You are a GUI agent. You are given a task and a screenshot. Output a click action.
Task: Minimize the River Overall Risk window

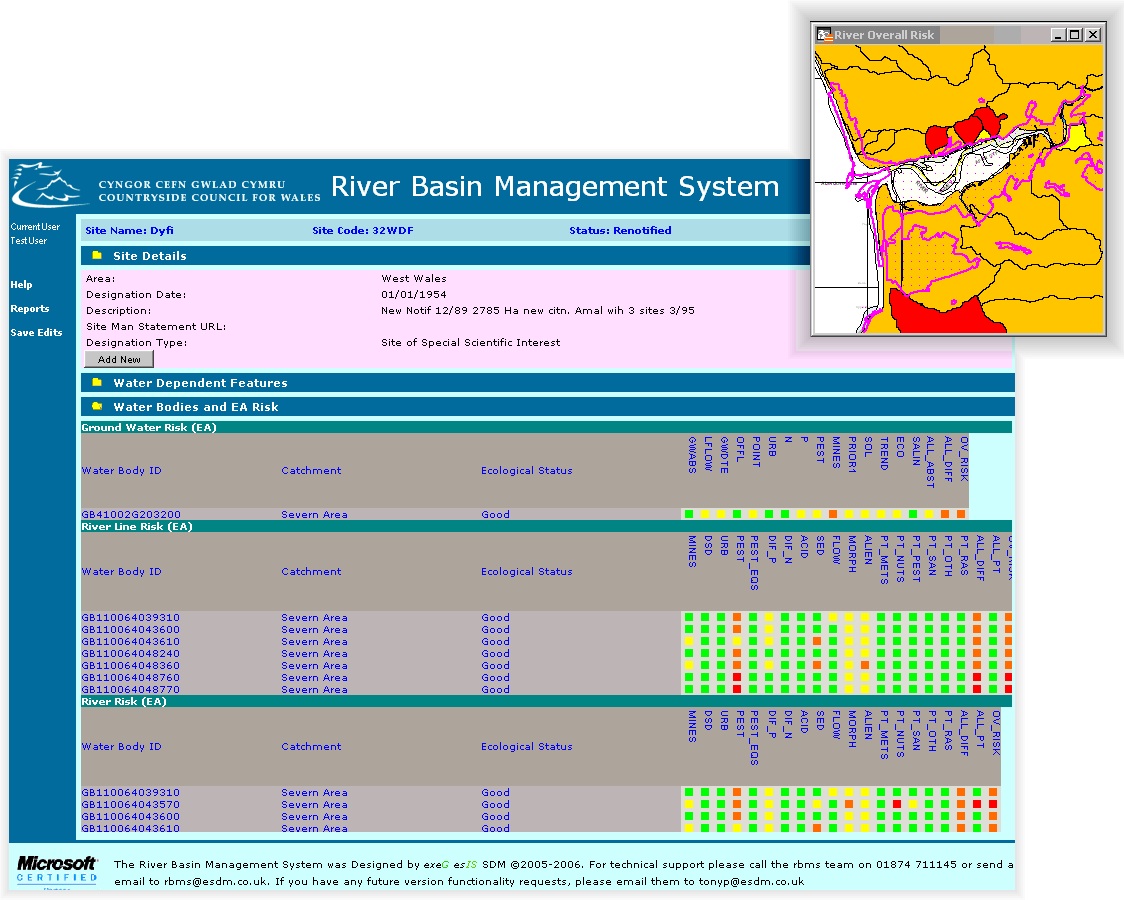pos(1057,34)
